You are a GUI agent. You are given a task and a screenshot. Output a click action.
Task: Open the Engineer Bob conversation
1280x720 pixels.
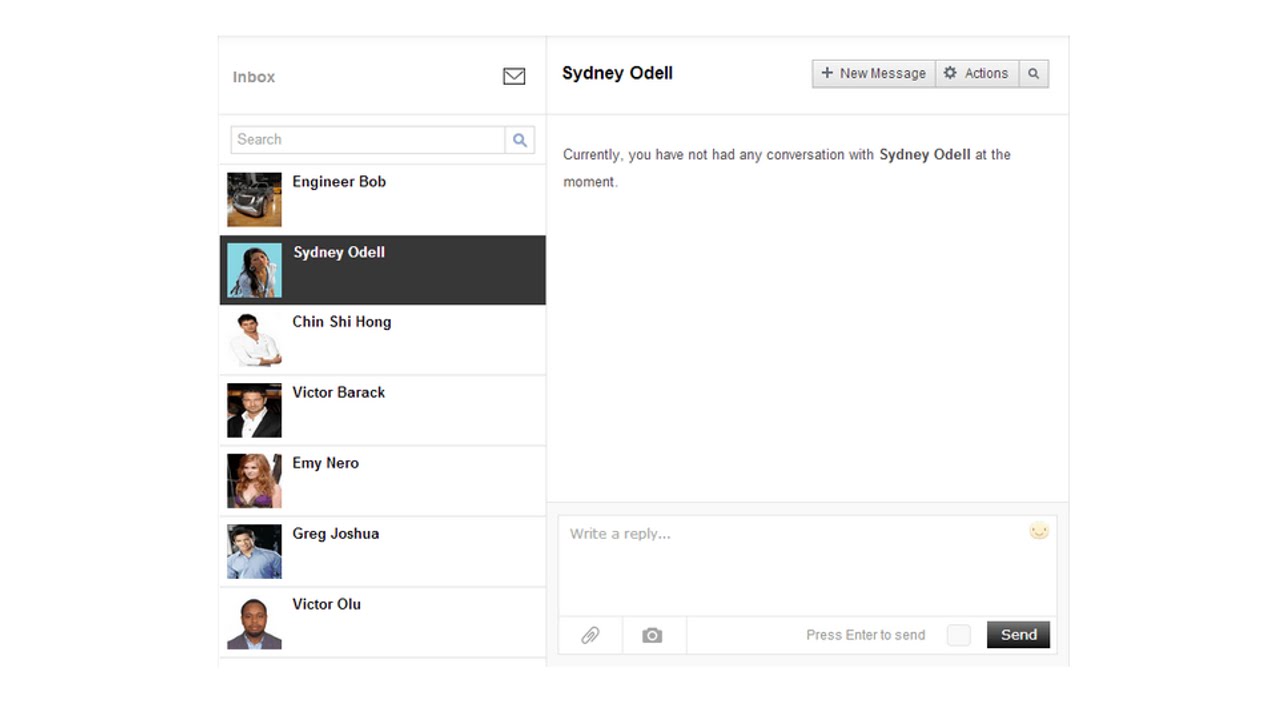coord(382,199)
